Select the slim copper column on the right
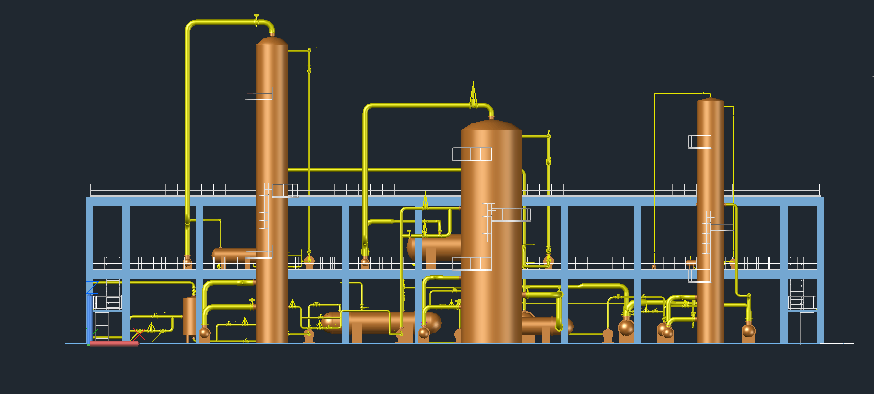 click(710, 220)
